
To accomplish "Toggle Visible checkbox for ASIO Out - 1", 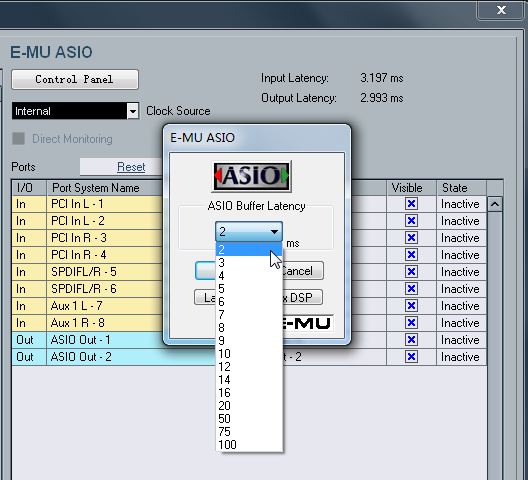I will pyautogui.click(x=411, y=340).
